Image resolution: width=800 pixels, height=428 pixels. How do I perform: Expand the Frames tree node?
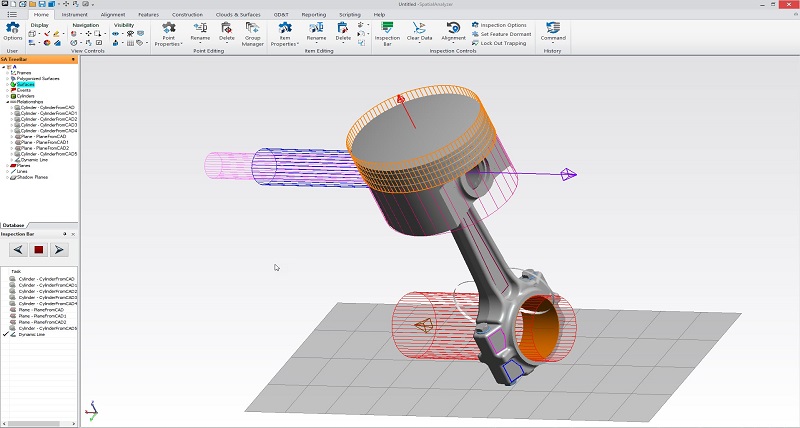[7, 73]
